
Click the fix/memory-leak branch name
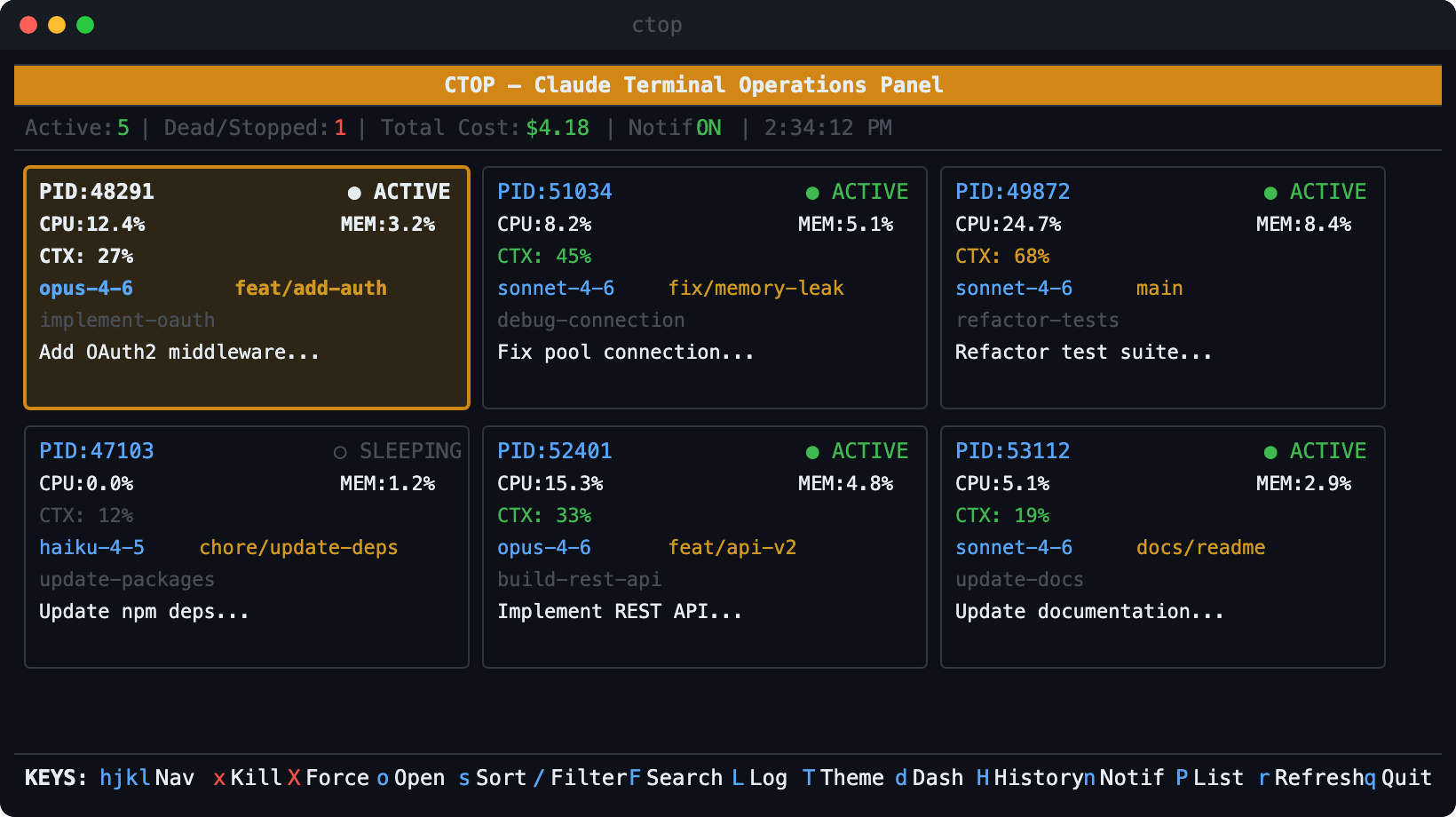[x=756, y=289]
